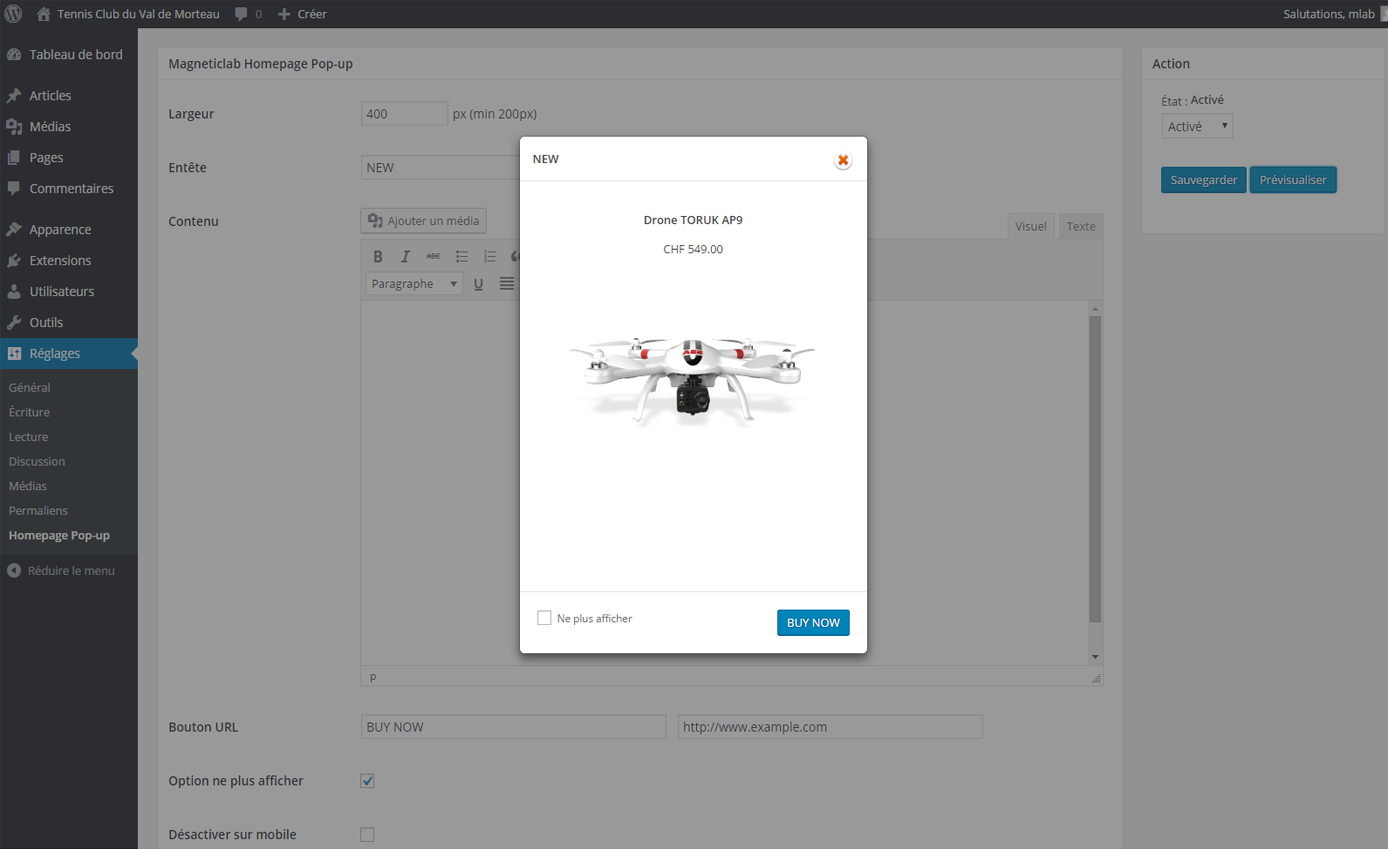Go to Pages in sidebar
1388x849 pixels.
68,157
